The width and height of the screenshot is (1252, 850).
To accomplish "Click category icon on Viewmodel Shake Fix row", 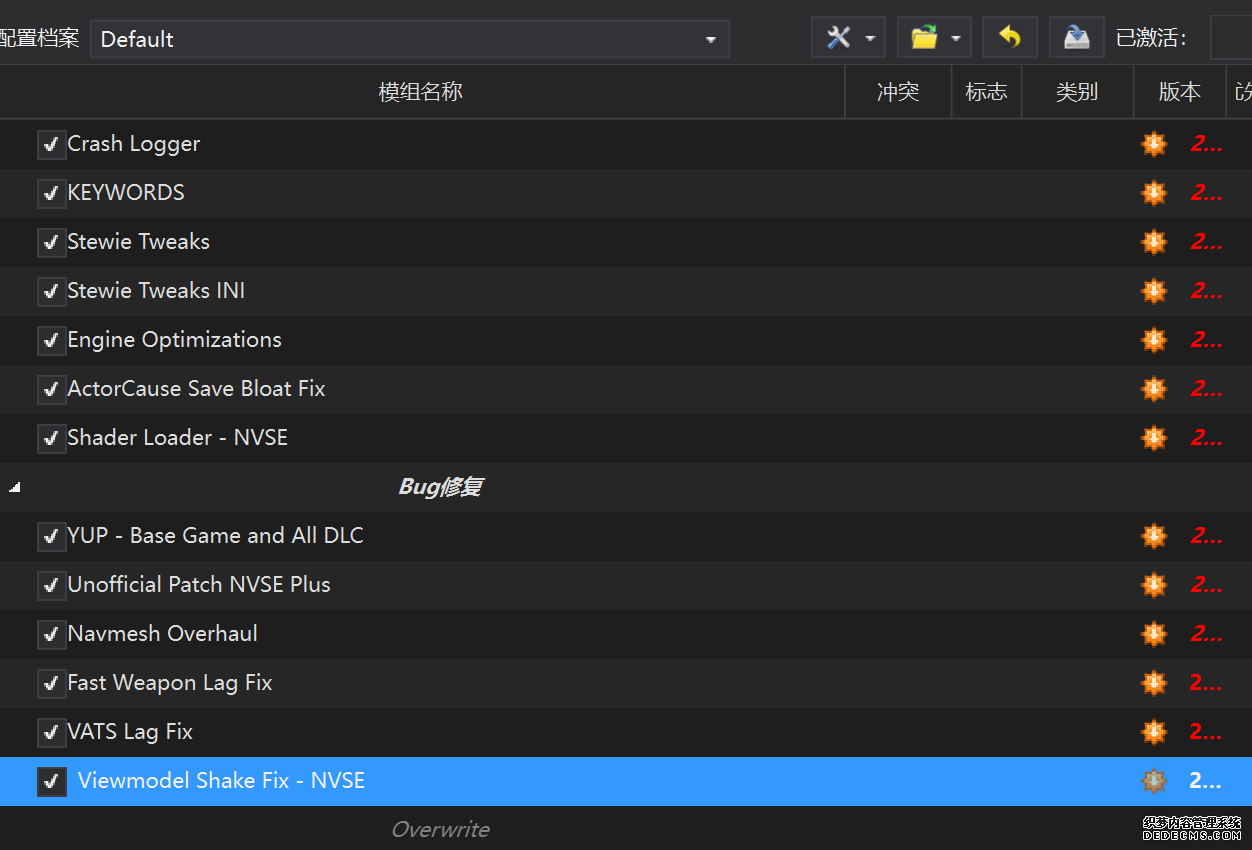I will 1154,781.
